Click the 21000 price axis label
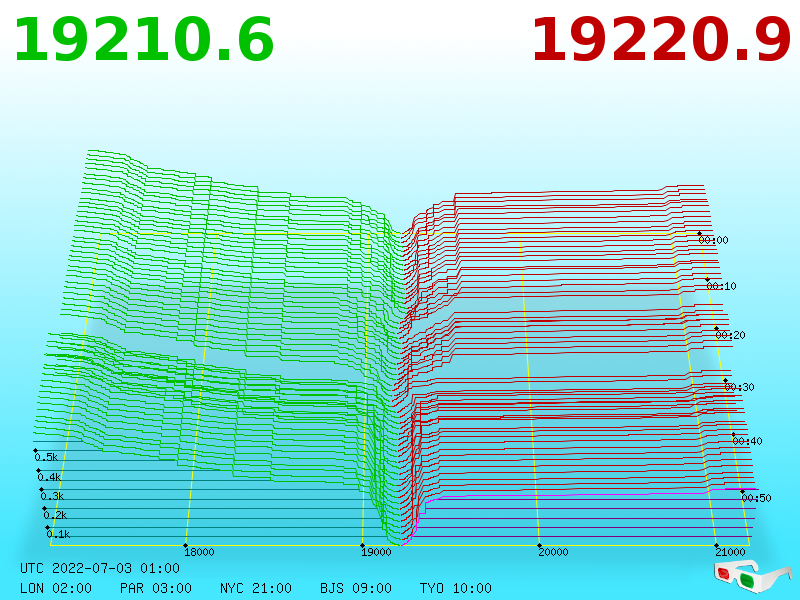 coord(730,552)
